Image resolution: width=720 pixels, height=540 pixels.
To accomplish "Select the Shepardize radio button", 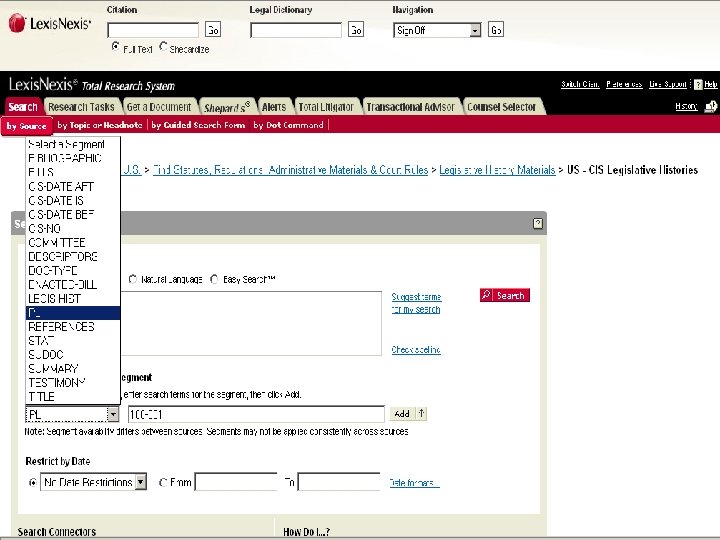I will pos(163,47).
